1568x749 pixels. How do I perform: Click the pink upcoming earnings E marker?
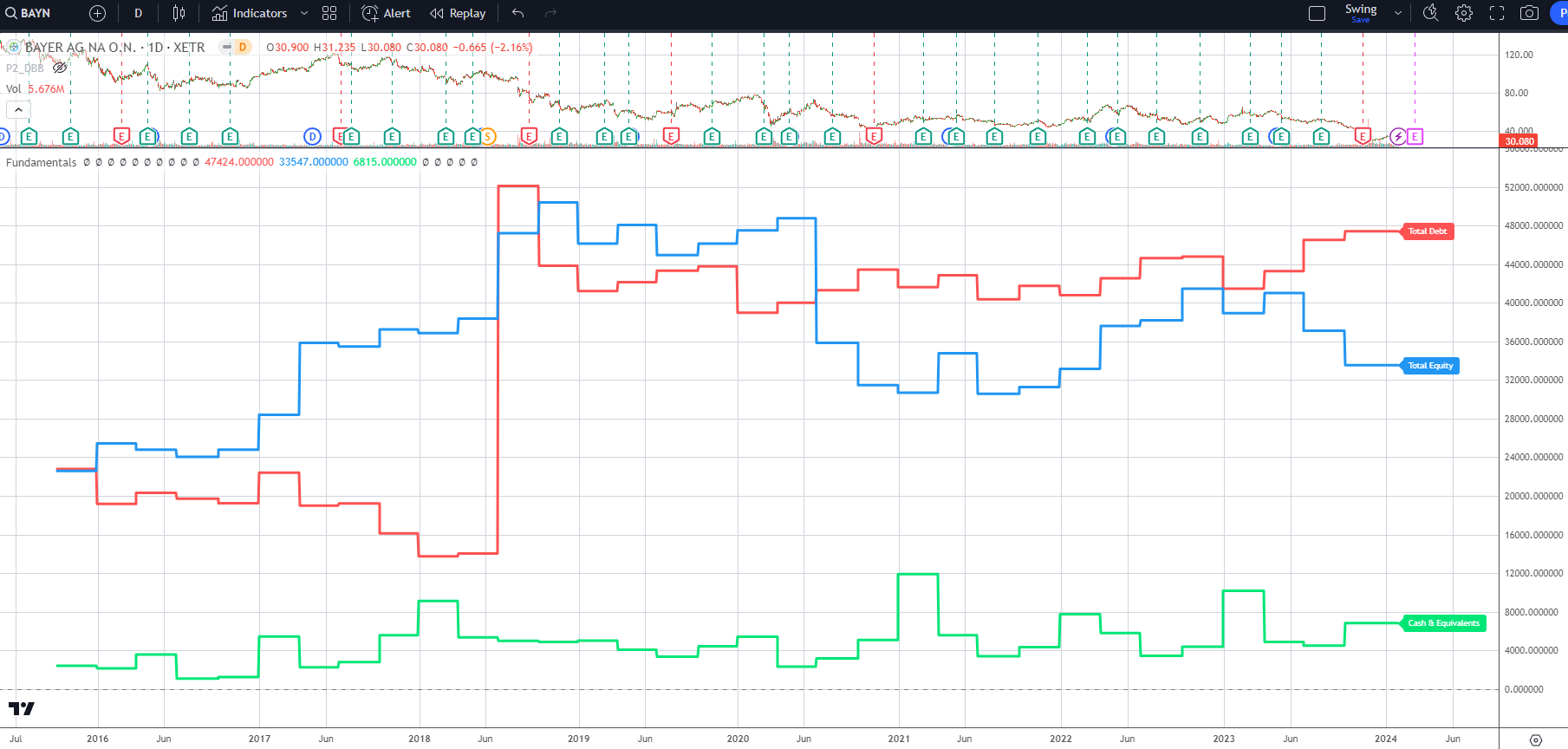[x=1415, y=136]
